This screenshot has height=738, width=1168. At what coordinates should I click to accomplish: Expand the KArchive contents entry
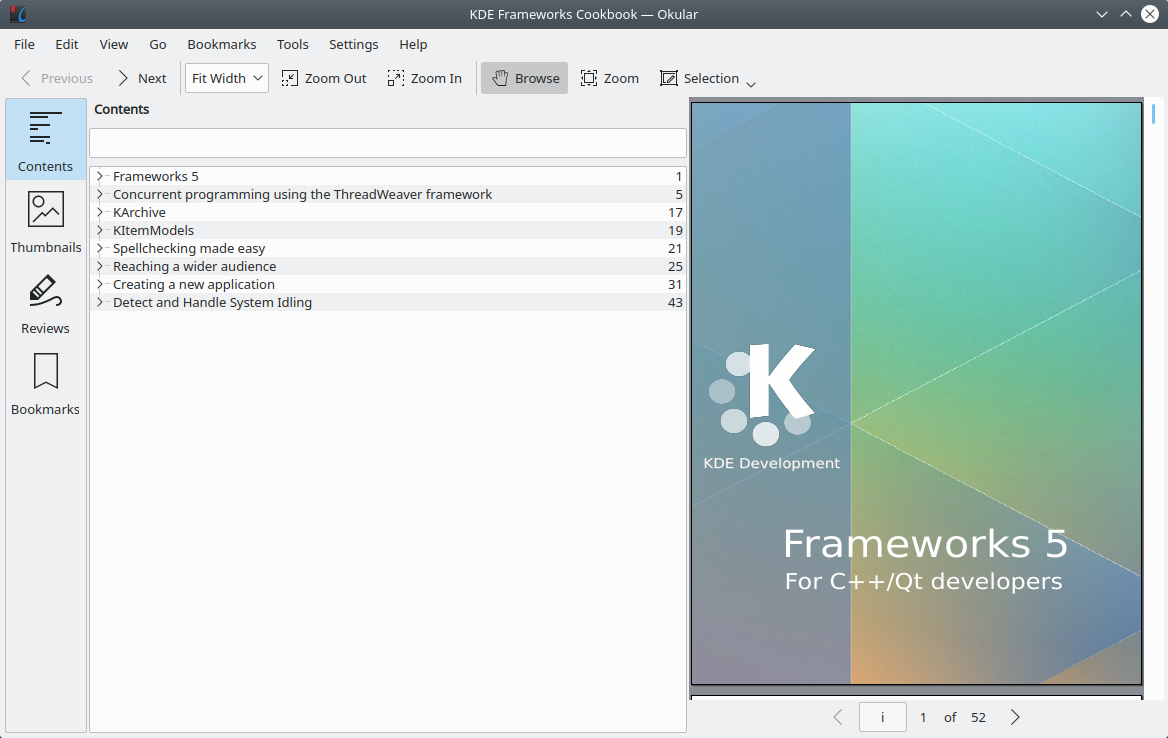point(100,212)
